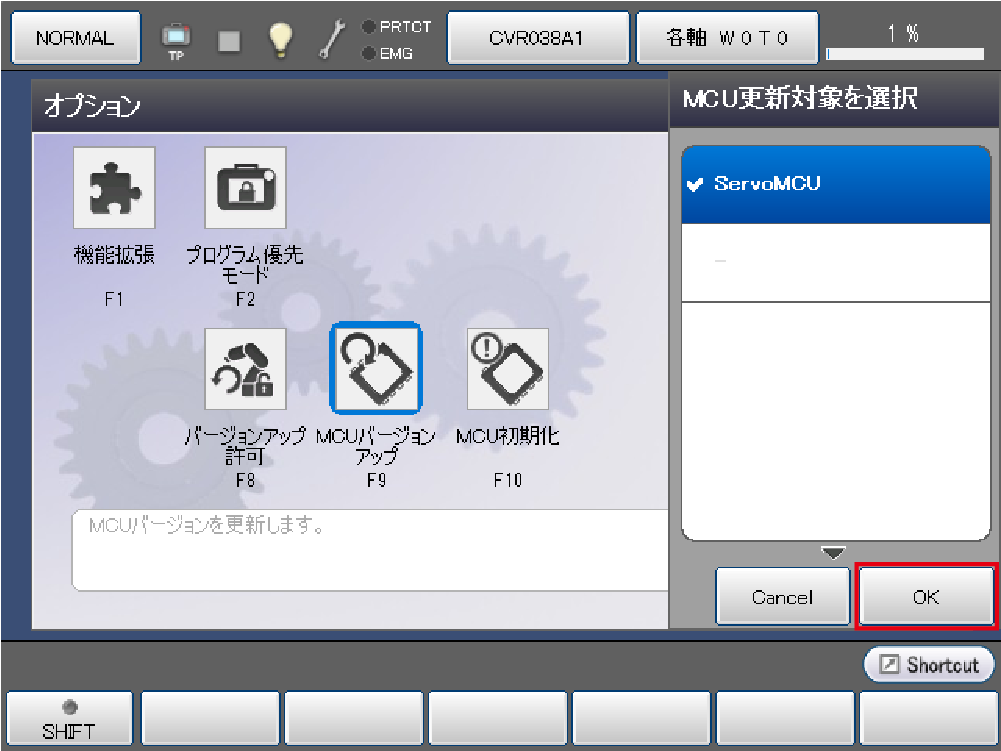The height and width of the screenshot is (751, 1001).
Task: Expand list with the down arrow
Action: pyautogui.click(x=833, y=553)
